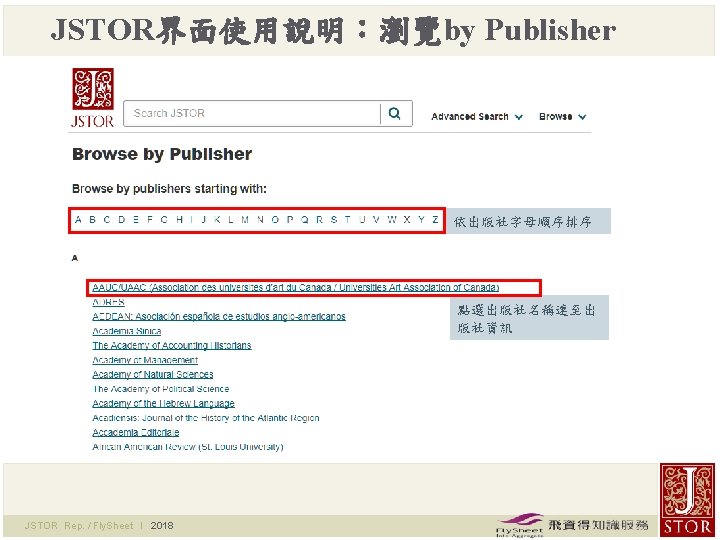Jump to publishers starting with H

pos(180,220)
